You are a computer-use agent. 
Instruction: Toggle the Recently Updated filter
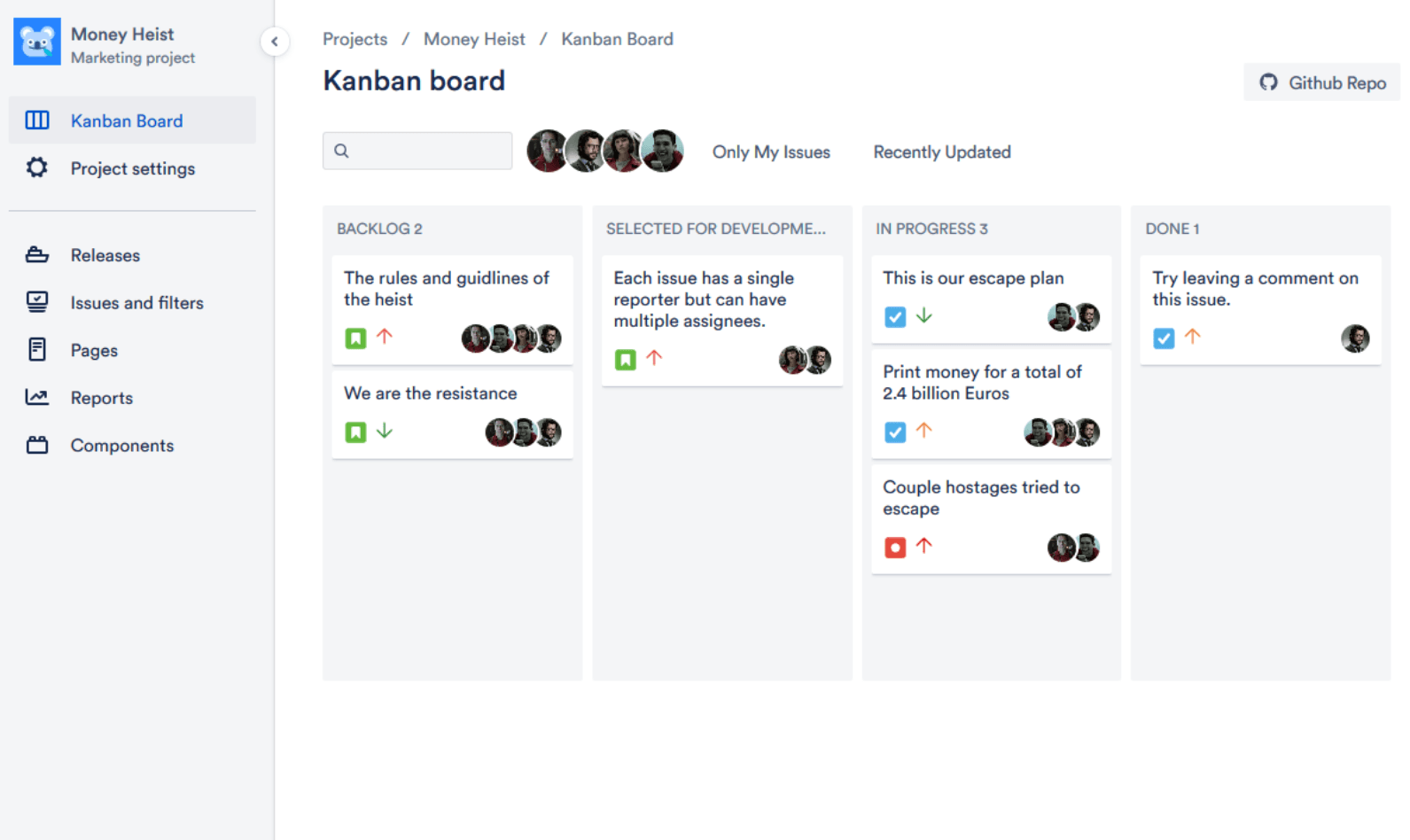click(x=941, y=152)
